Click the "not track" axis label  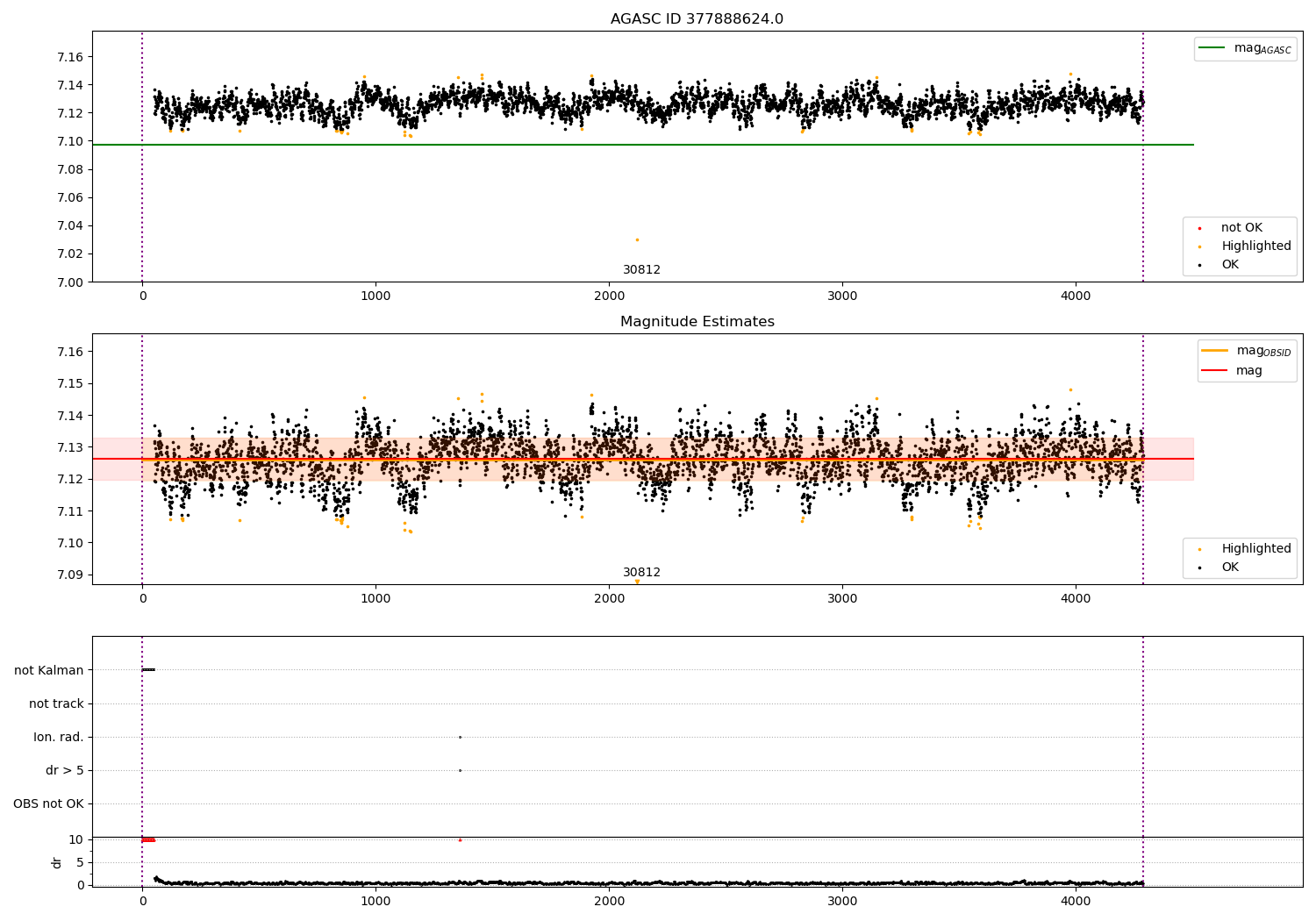click(56, 703)
